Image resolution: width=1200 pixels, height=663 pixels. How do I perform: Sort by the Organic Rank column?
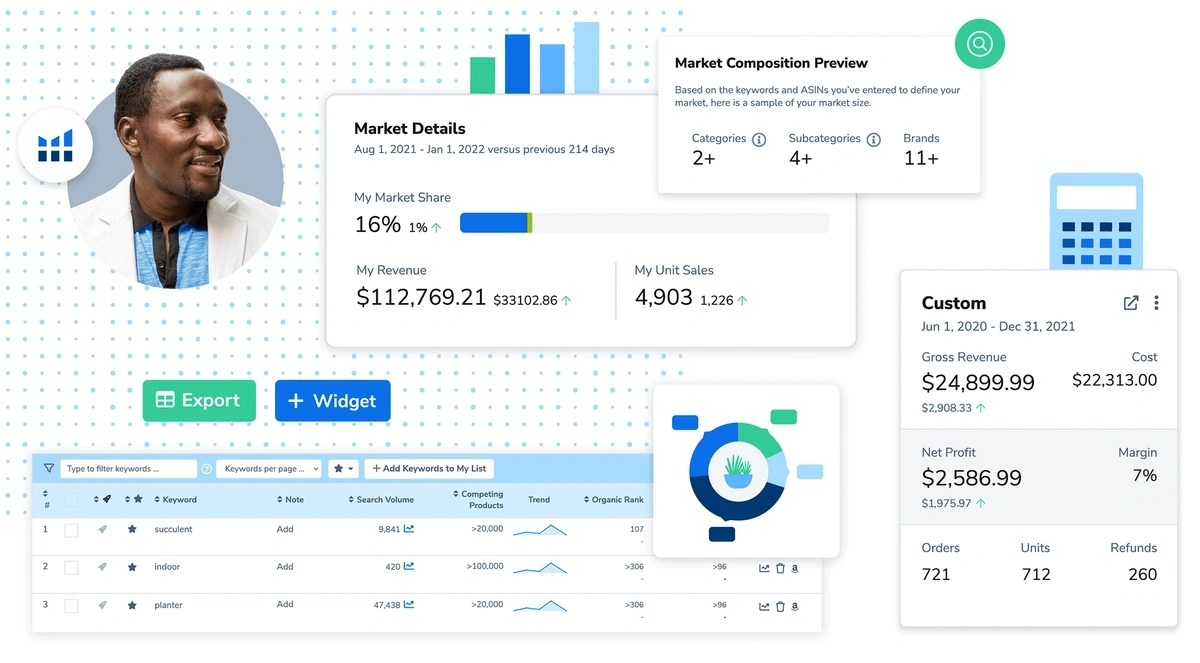[614, 499]
